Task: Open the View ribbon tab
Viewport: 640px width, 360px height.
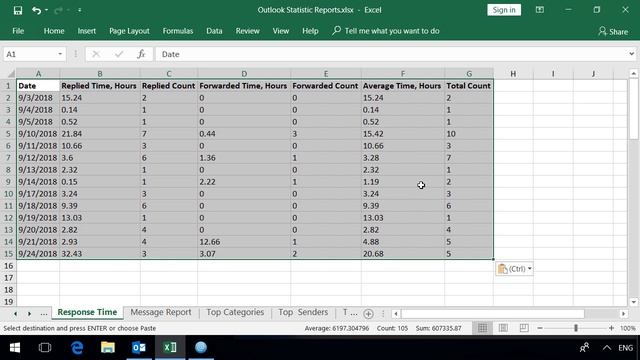Action: (281, 31)
